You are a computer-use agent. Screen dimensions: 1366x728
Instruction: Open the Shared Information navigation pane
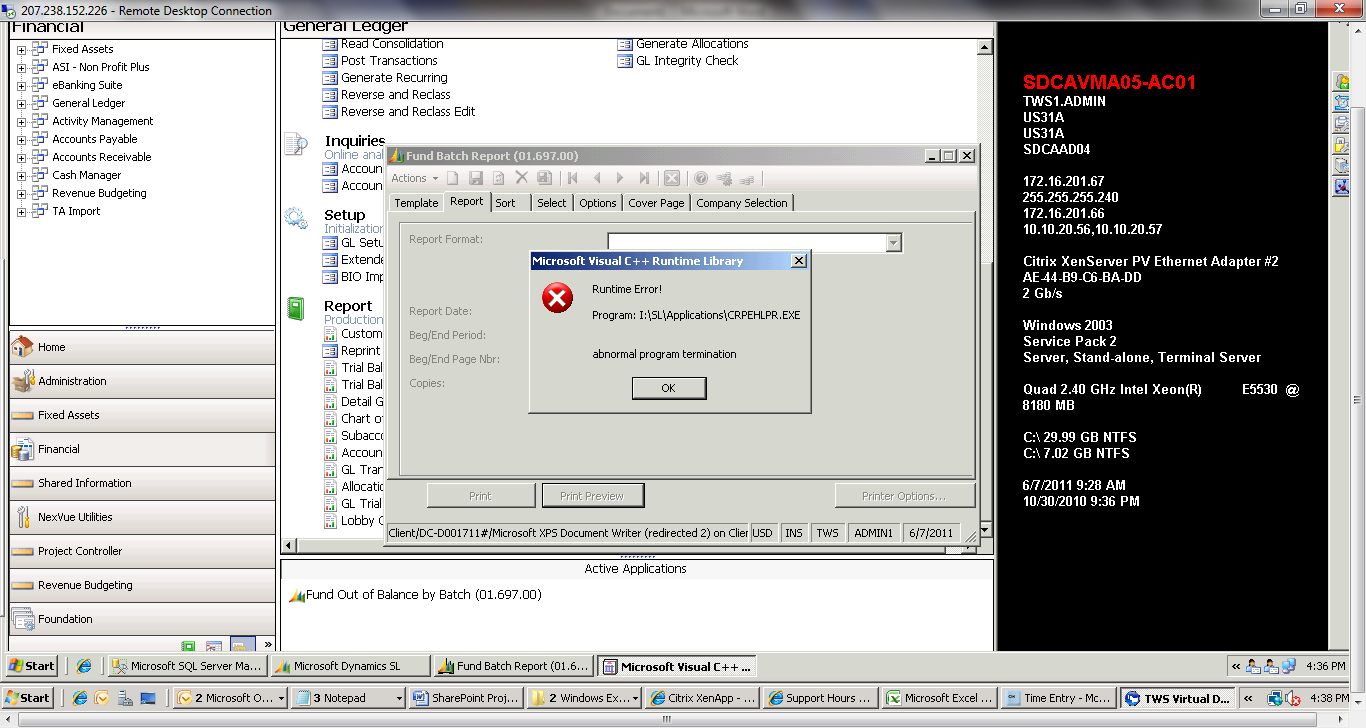tap(142, 484)
